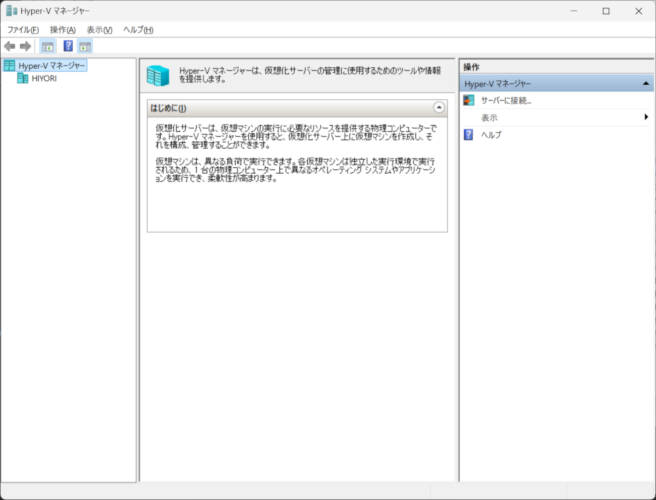Click the Hyper-V app icon in title bar

point(11,11)
